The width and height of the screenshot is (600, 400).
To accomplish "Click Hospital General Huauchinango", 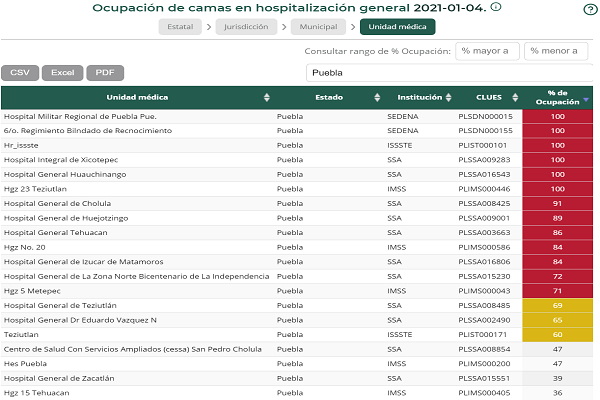I will 65,175.
